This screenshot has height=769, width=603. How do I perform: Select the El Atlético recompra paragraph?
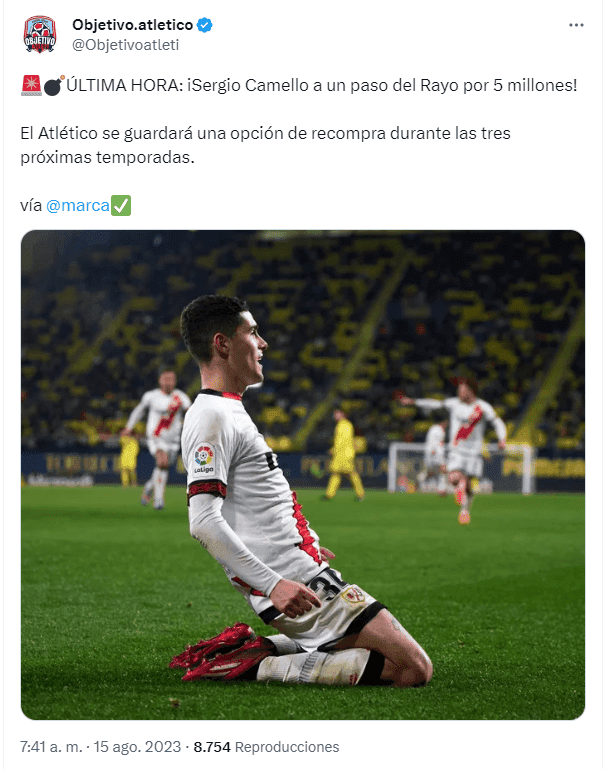point(265,145)
